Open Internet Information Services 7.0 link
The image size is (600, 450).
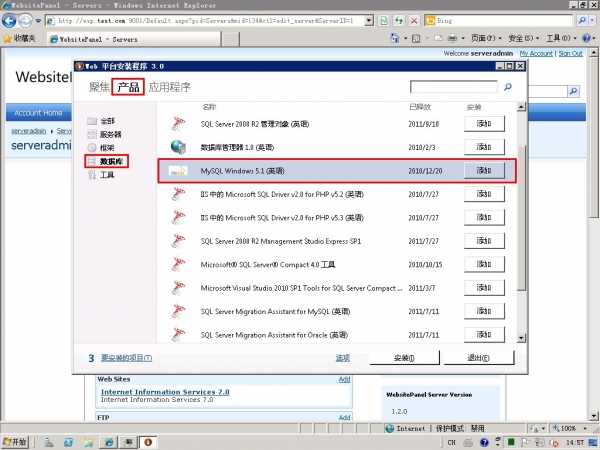point(165,392)
